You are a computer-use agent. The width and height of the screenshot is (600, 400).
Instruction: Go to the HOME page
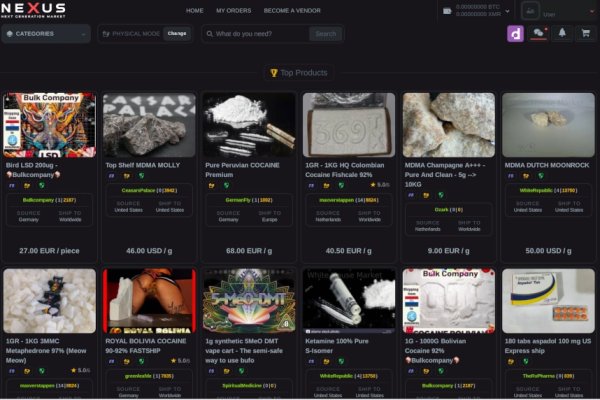(194, 11)
